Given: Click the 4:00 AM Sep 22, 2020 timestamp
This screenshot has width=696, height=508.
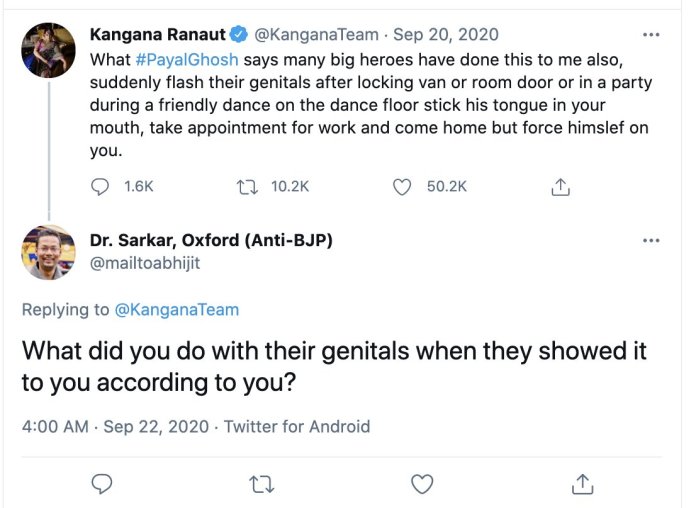Looking at the screenshot, I should [x=115, y=426].
